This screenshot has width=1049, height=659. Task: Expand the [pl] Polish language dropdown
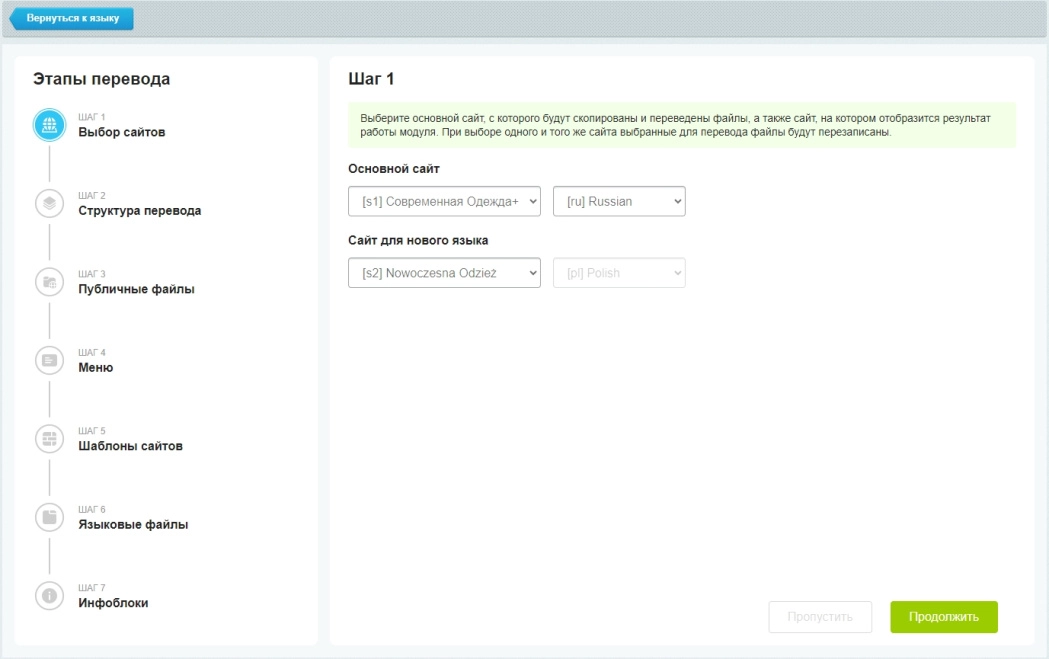coord(619,273)
